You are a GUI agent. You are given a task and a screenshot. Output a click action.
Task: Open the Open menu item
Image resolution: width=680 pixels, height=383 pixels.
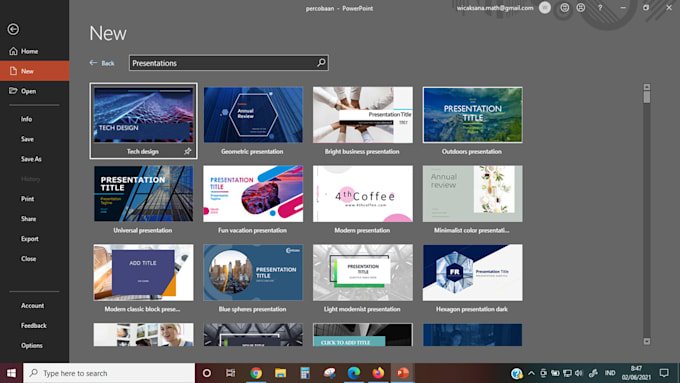tap(34, 91)
